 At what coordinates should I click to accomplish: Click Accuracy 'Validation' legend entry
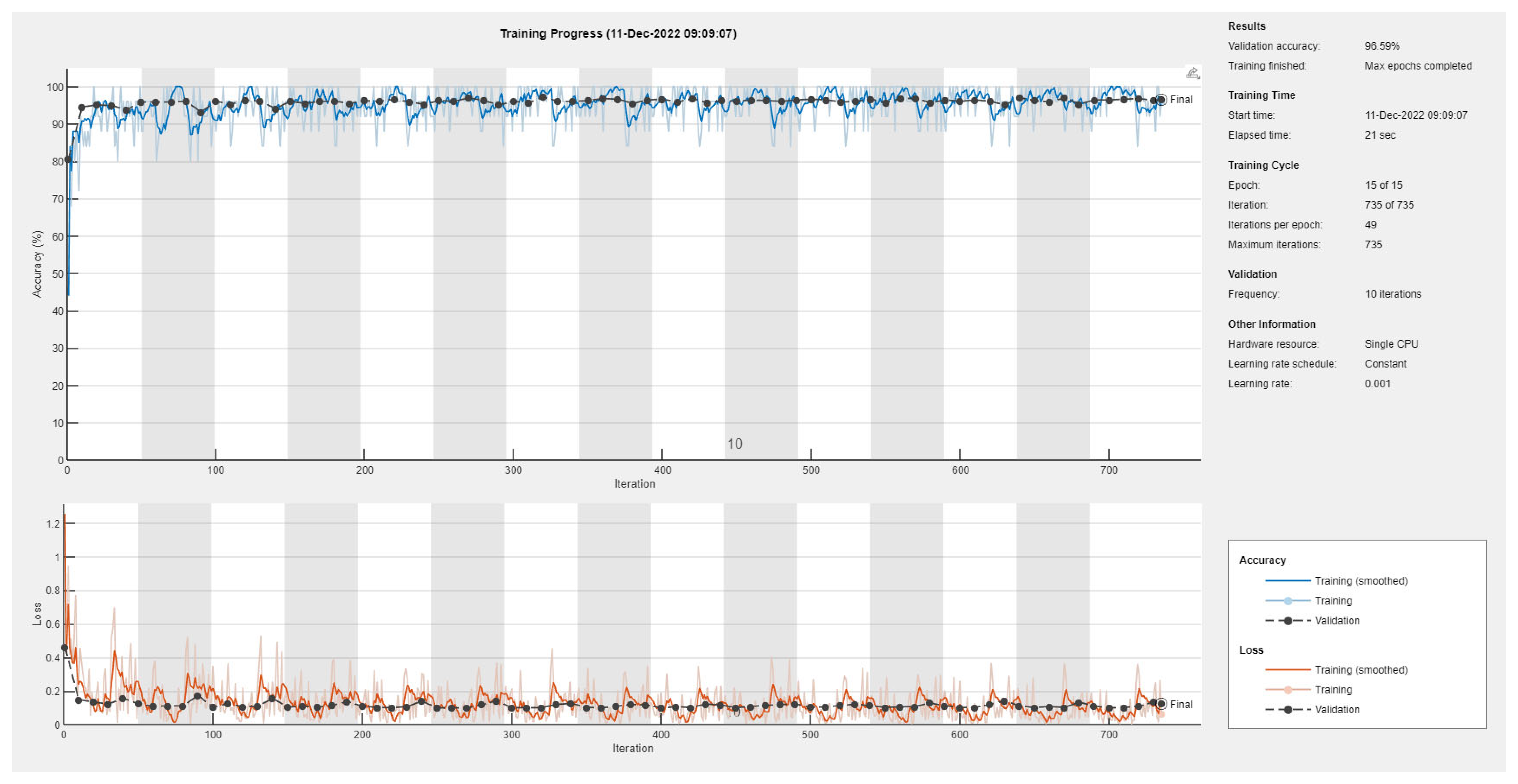pos(1312,621)
